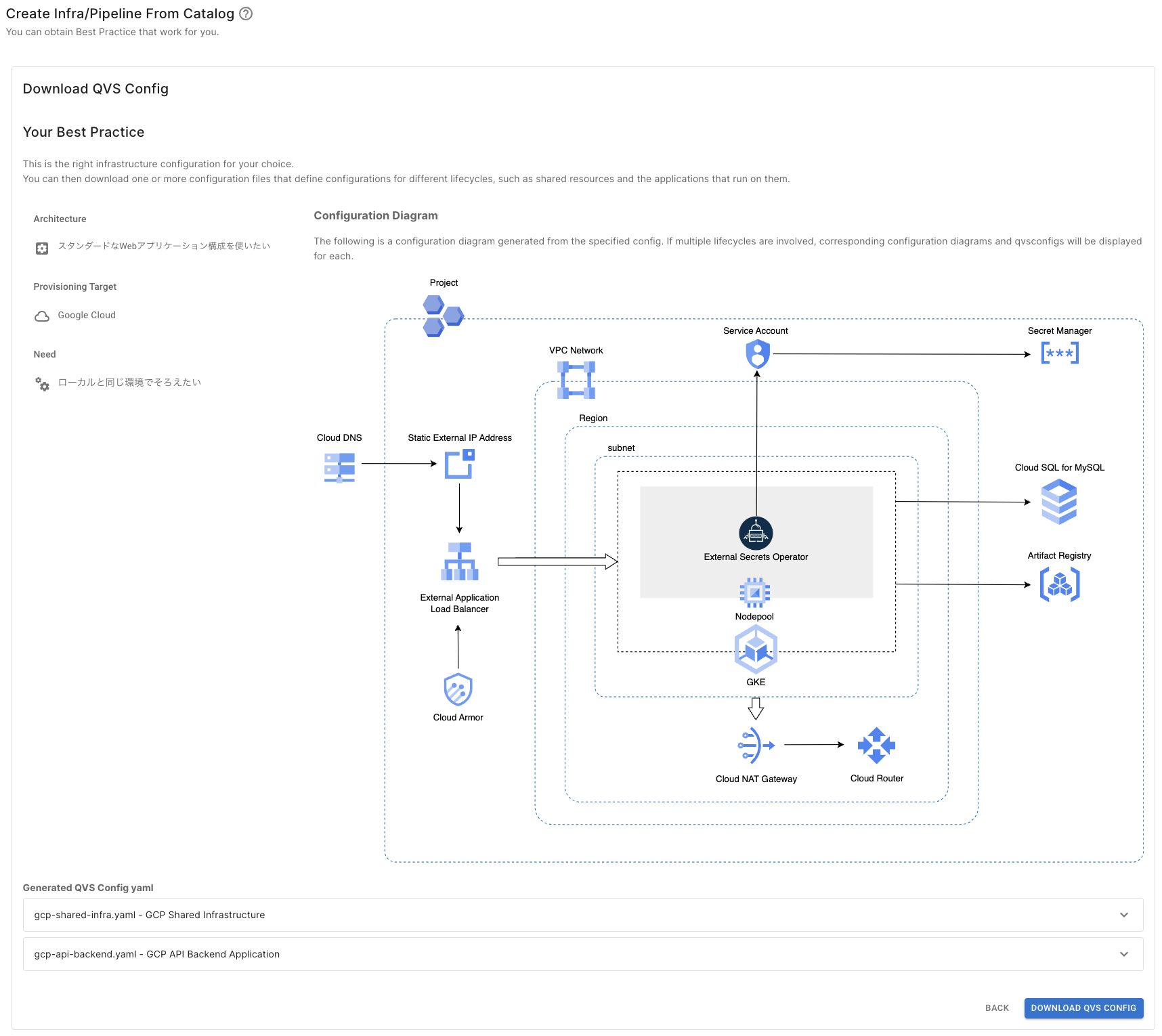Screen dimensions: 1162x1036
Task: Click the External Secrets Operator icon
Action: tap(756, 534)
